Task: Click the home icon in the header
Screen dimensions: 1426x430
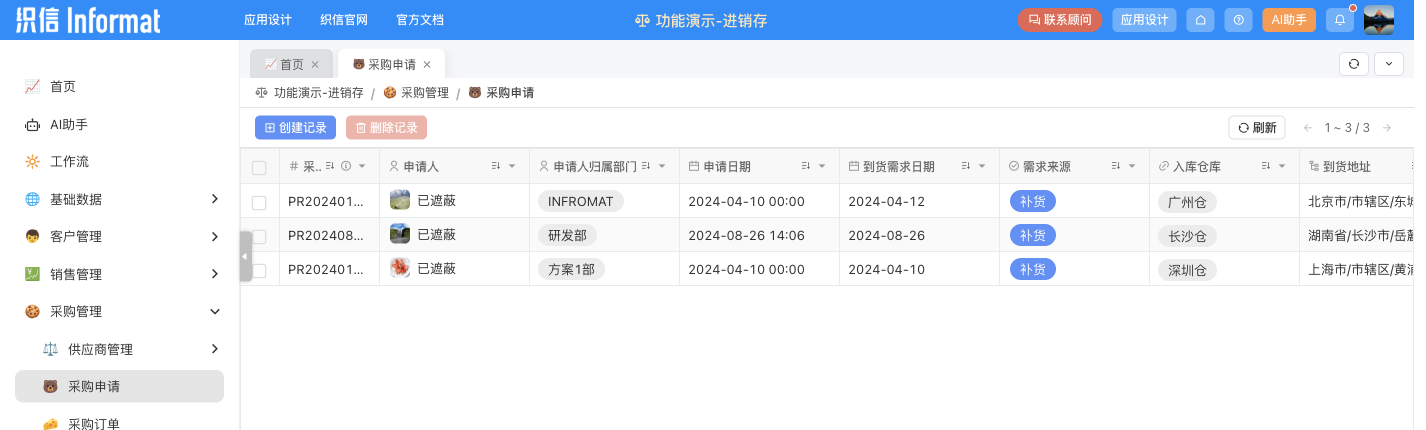Action: (x=1200, y=20)
